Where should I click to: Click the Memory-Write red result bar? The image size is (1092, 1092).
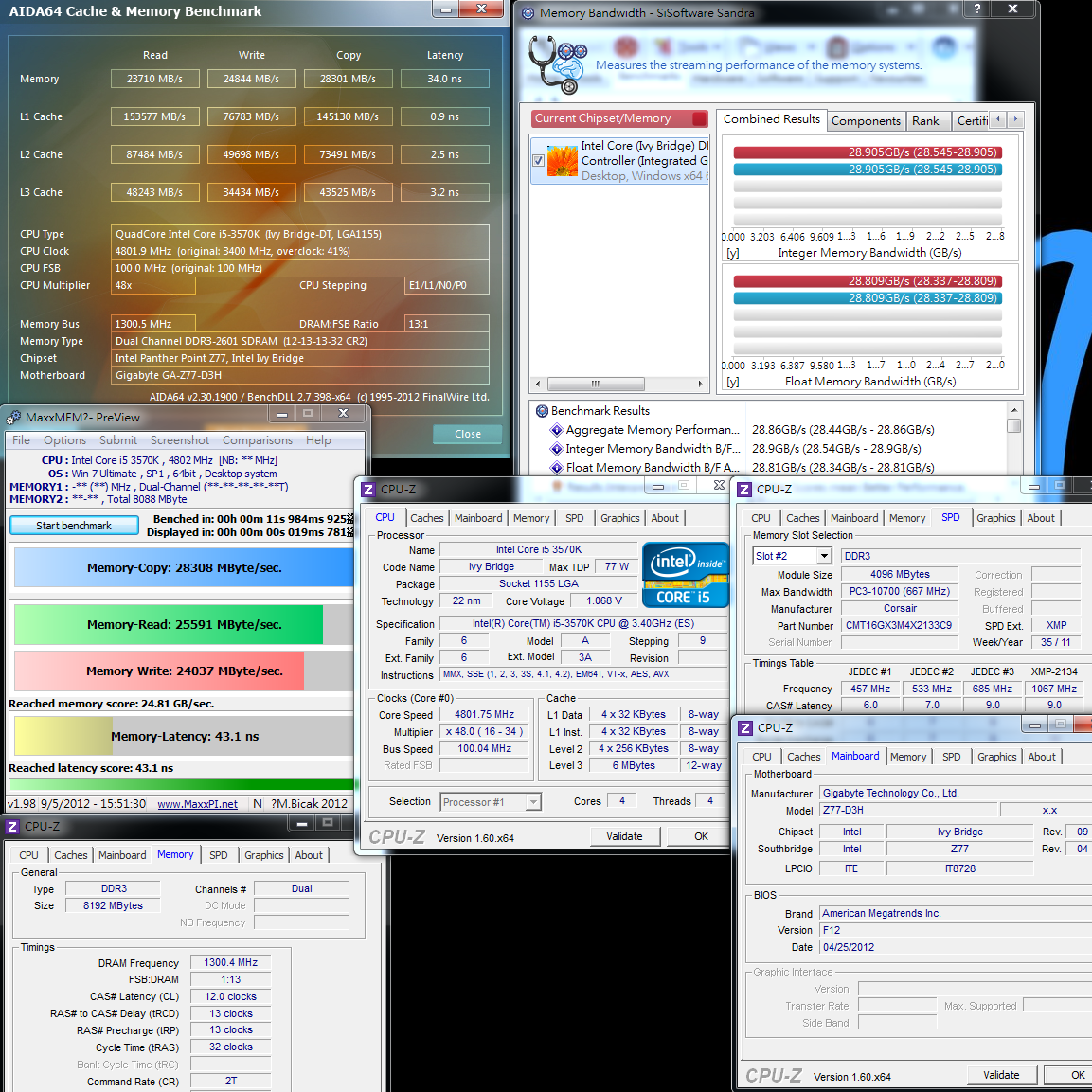pyautogui.click(x=159, y=671)
